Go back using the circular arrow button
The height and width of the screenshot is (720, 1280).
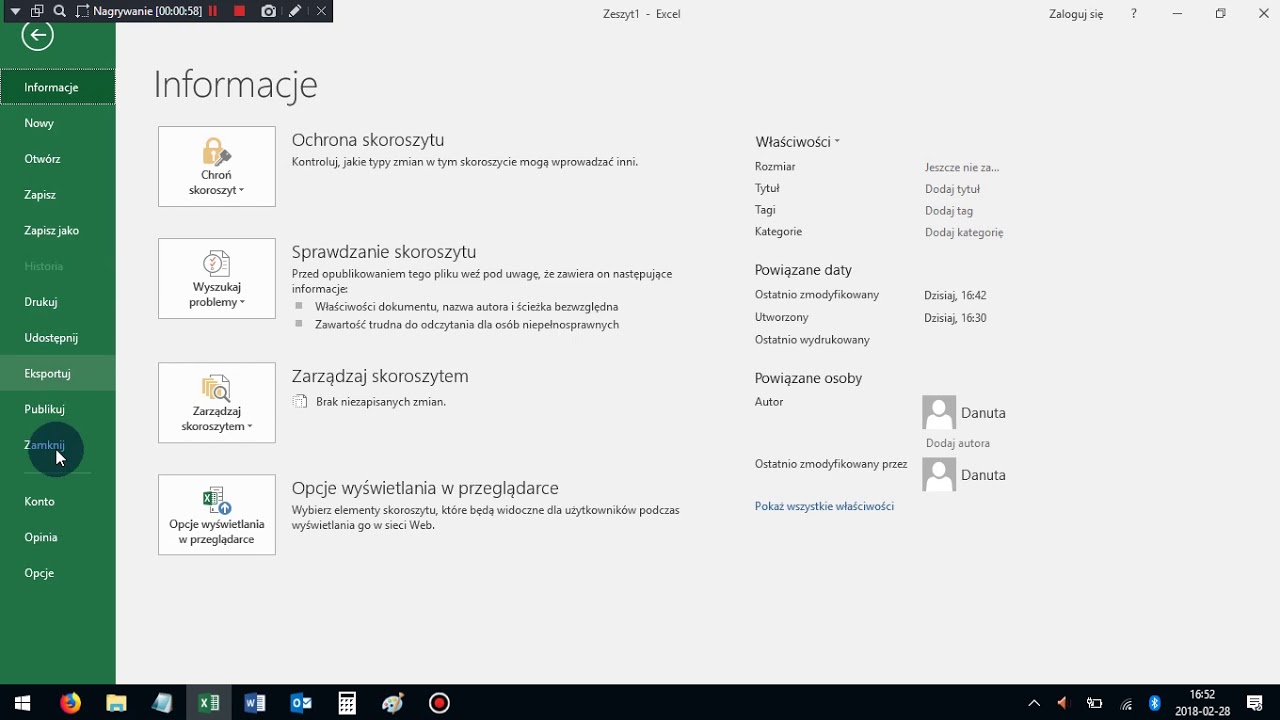[x=38, y=36]
